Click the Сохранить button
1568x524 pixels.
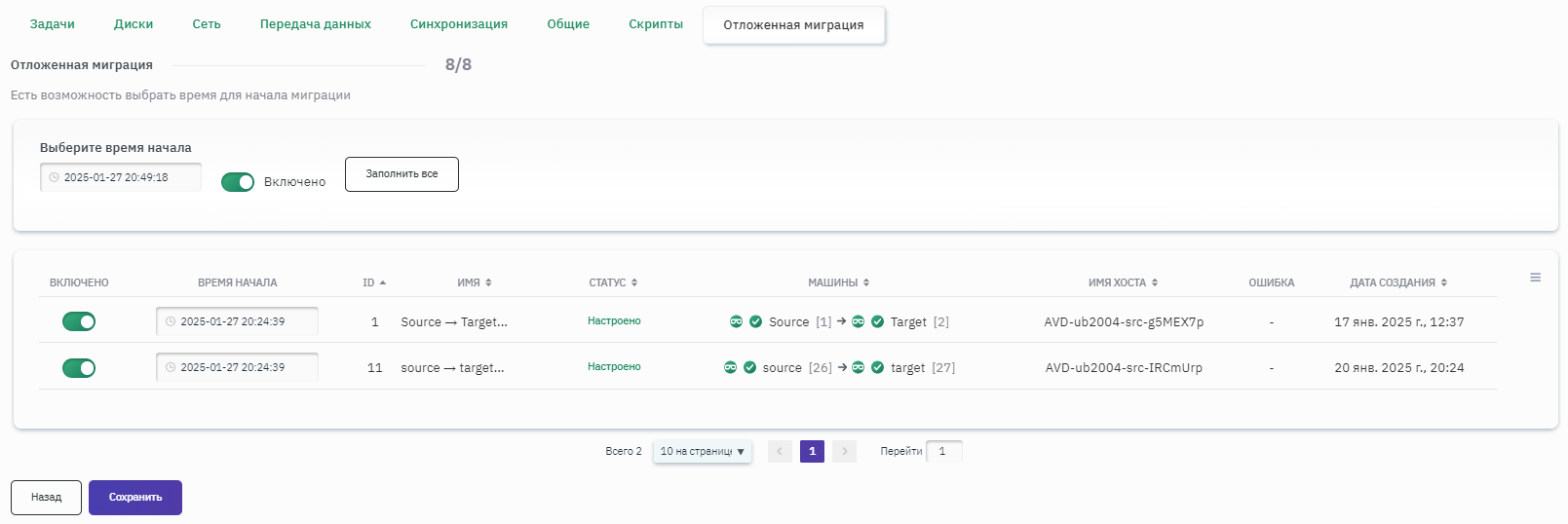pyautogui.click(x=135, y=498)
